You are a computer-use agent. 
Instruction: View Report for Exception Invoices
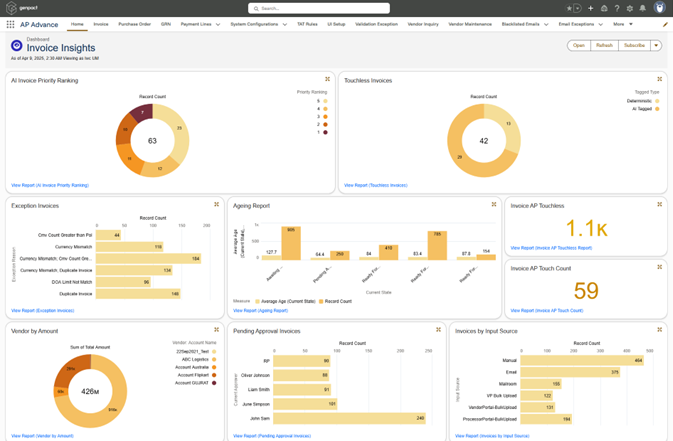click(x=42, y=310)
